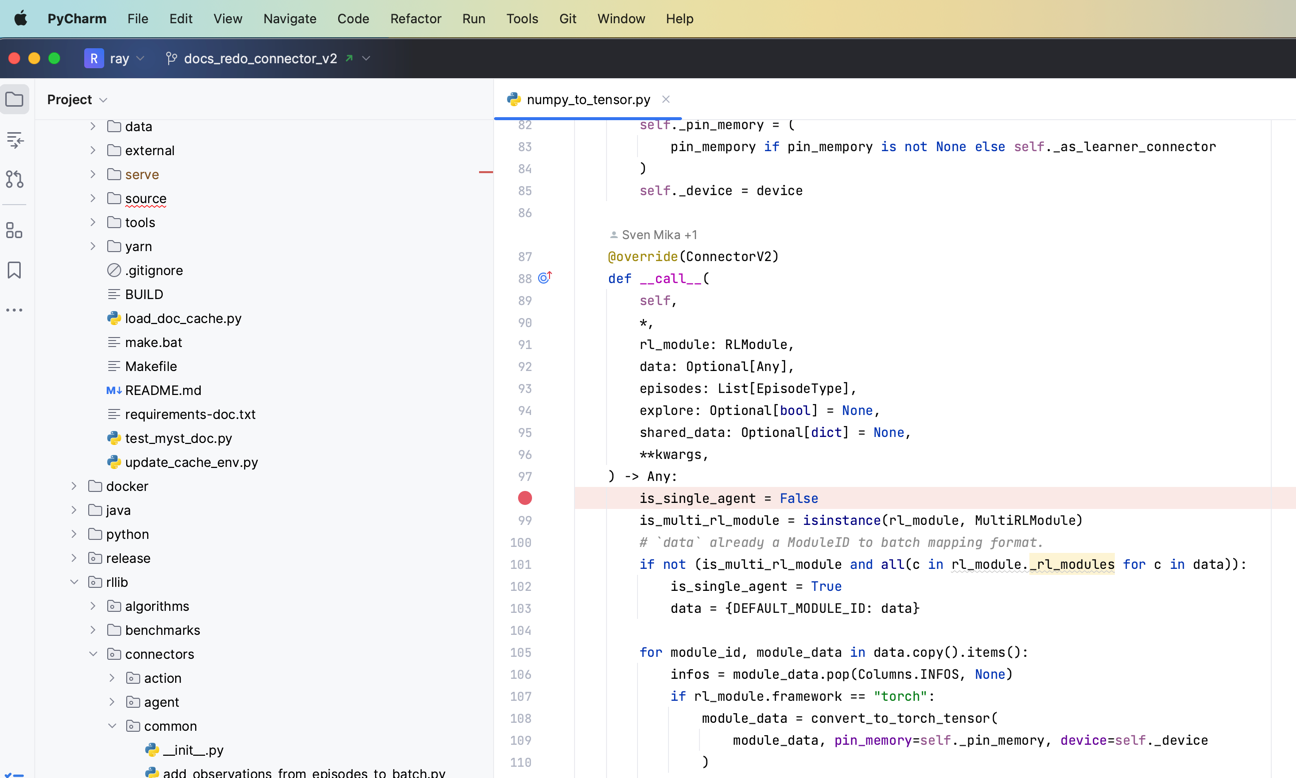Open the Project view options dropdown
This screenshot has width=1296, height=778.
click(77, 99)
